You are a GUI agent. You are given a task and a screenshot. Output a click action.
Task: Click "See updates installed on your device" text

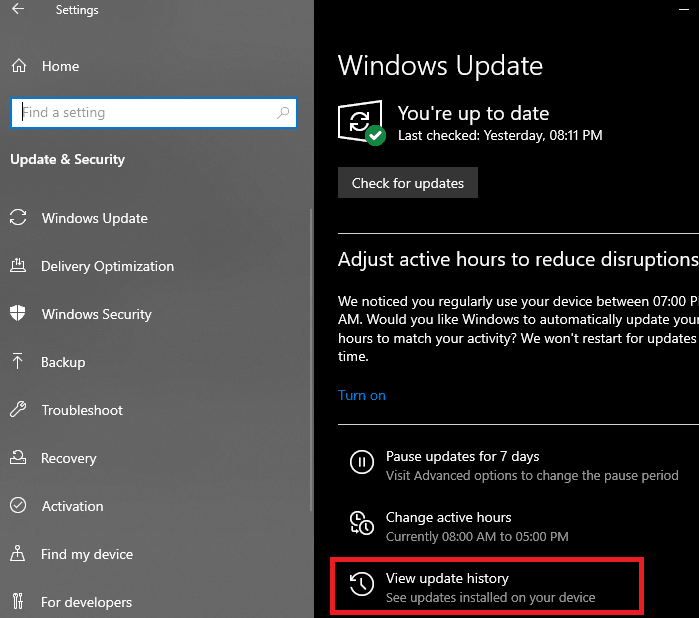pos(490,597)
